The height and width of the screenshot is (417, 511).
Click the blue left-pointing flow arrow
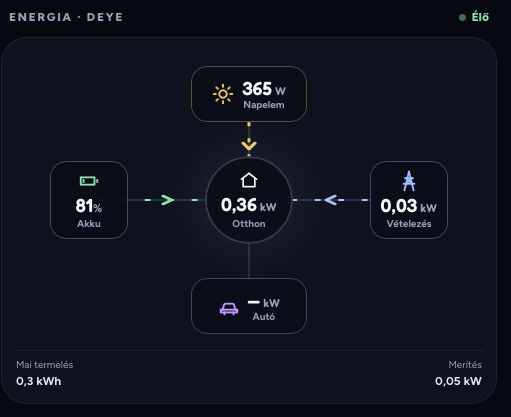pos(331,200)
